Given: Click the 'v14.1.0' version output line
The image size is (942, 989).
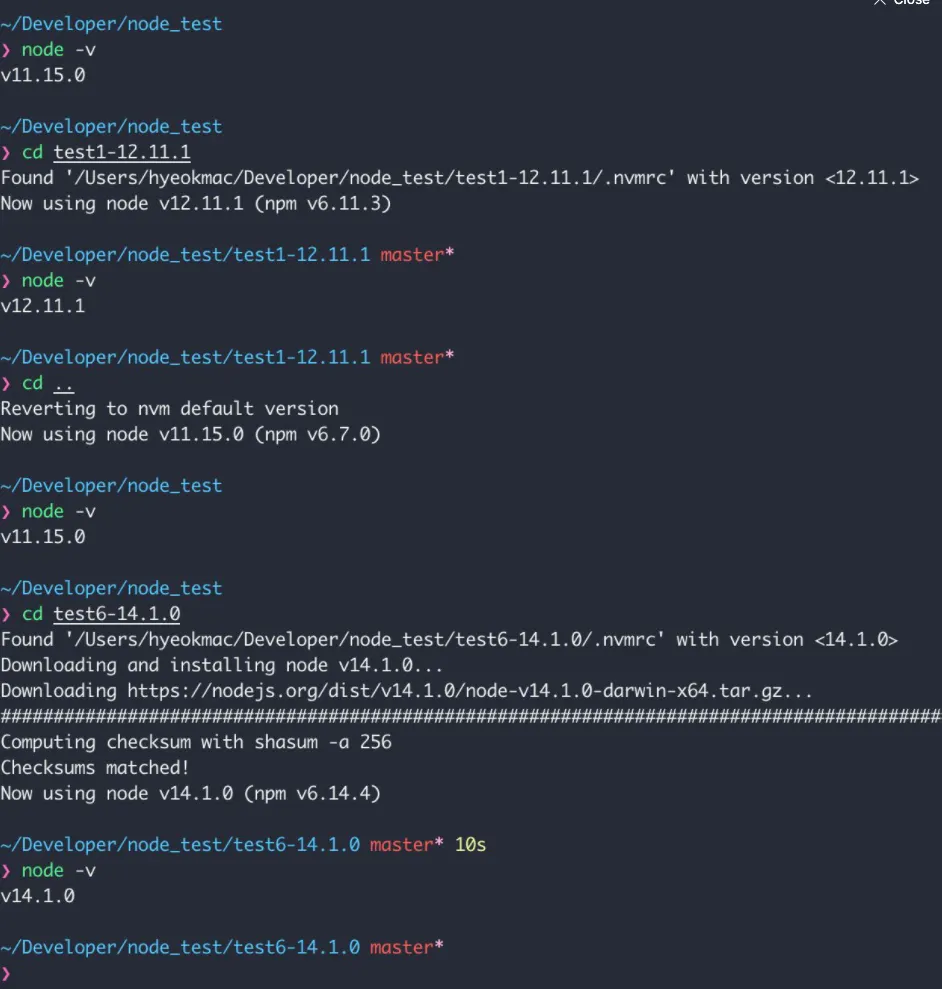Looking at the screenshot, I should 38,896.
